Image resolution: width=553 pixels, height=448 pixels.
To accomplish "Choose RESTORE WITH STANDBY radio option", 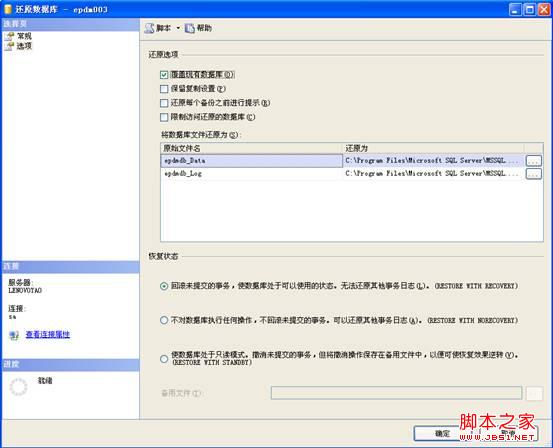I will (164, 359).
